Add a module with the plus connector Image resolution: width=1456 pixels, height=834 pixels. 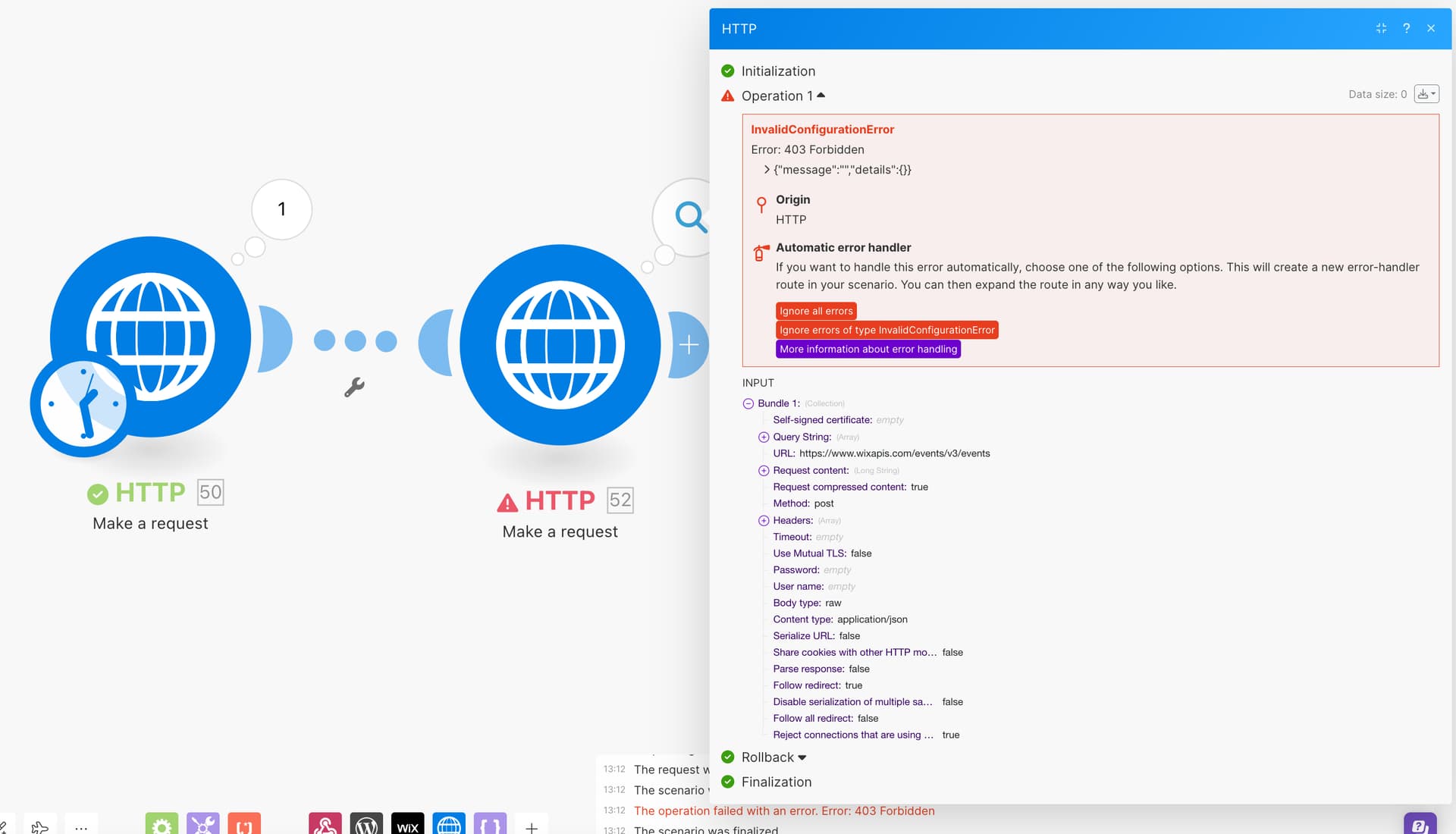pyautogui.click(x=689, y=345)
